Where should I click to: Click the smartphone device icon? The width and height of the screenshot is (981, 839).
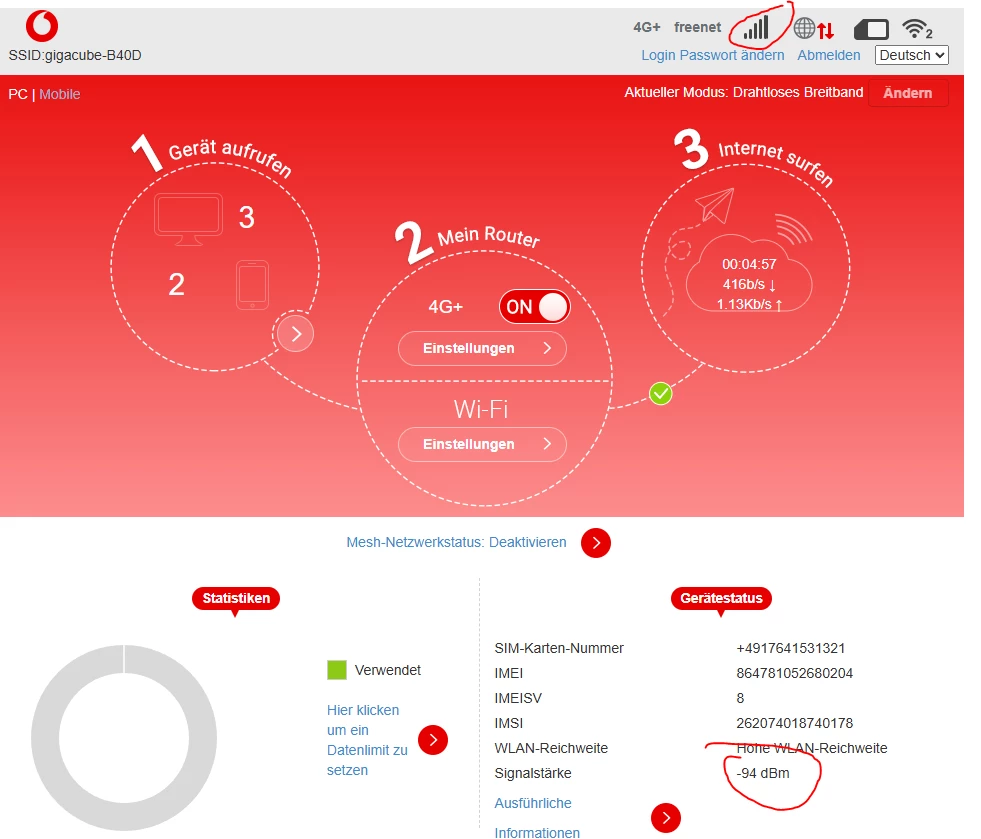coord(252,285)
